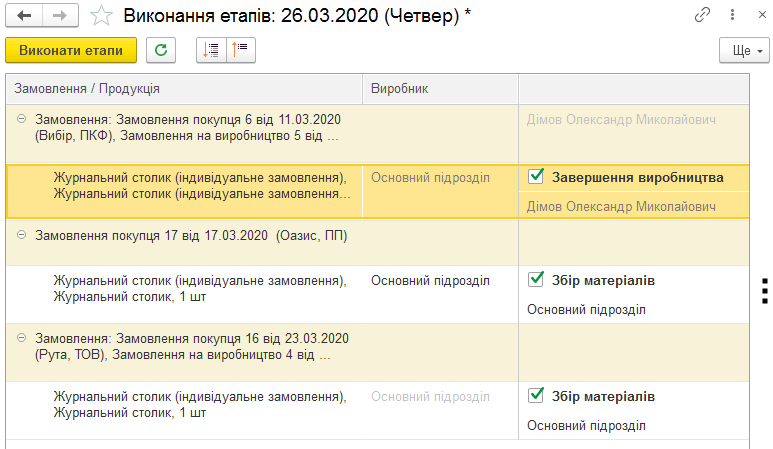This screenshot has height=449, width=773.
Task: Close the Виконання етапів form
Action: coord(762,15)
